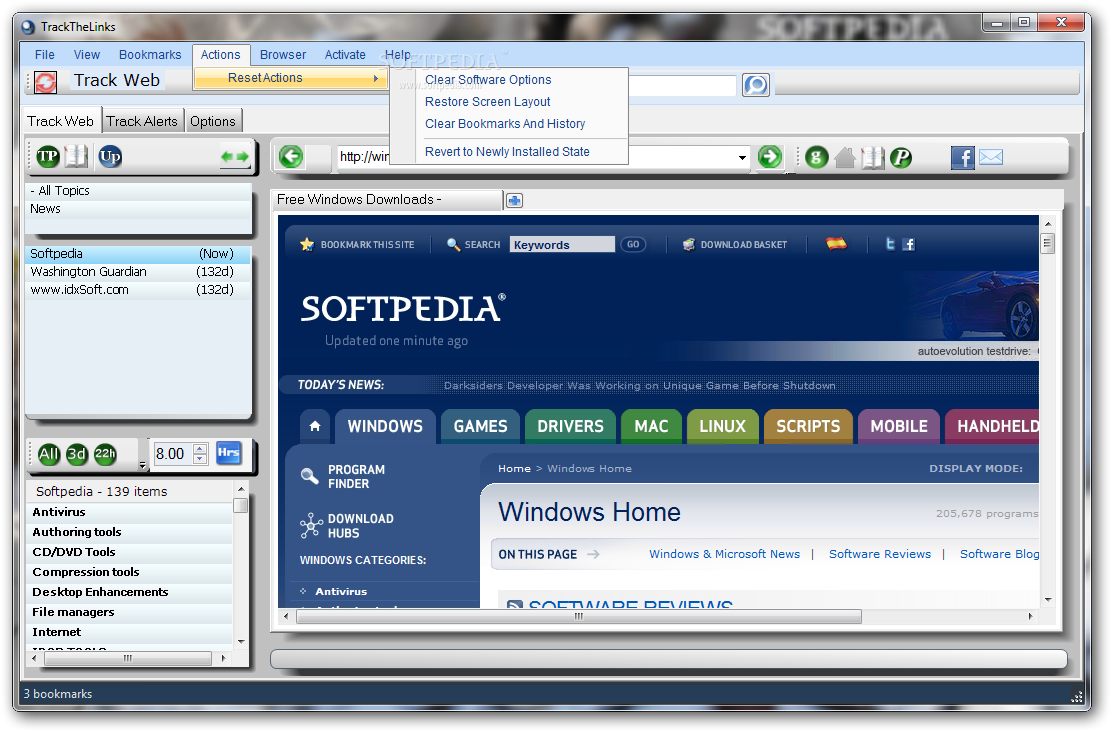Screen dimensions: 1112x732
Task: Share via the Facebook icon in the toolbar
Action: (962, 157)
